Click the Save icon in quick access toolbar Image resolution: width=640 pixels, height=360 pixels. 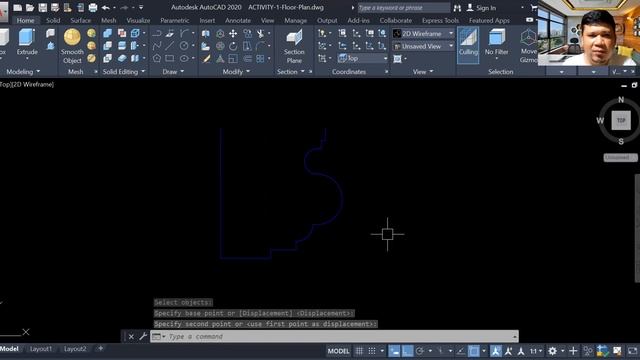42,7
